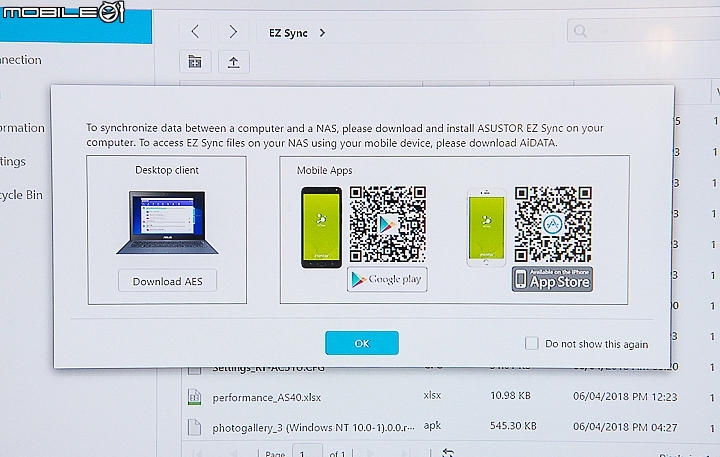The height and width of the screenshot is (457, 720).
Task: Click the Android QR code
Action: click(x=388, y=224)
